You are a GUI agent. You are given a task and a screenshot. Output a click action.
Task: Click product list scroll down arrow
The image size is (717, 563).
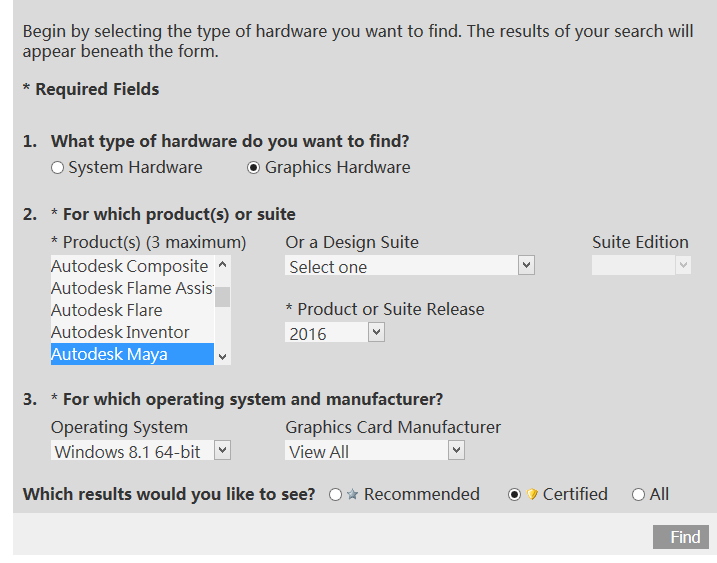point(222,357)
